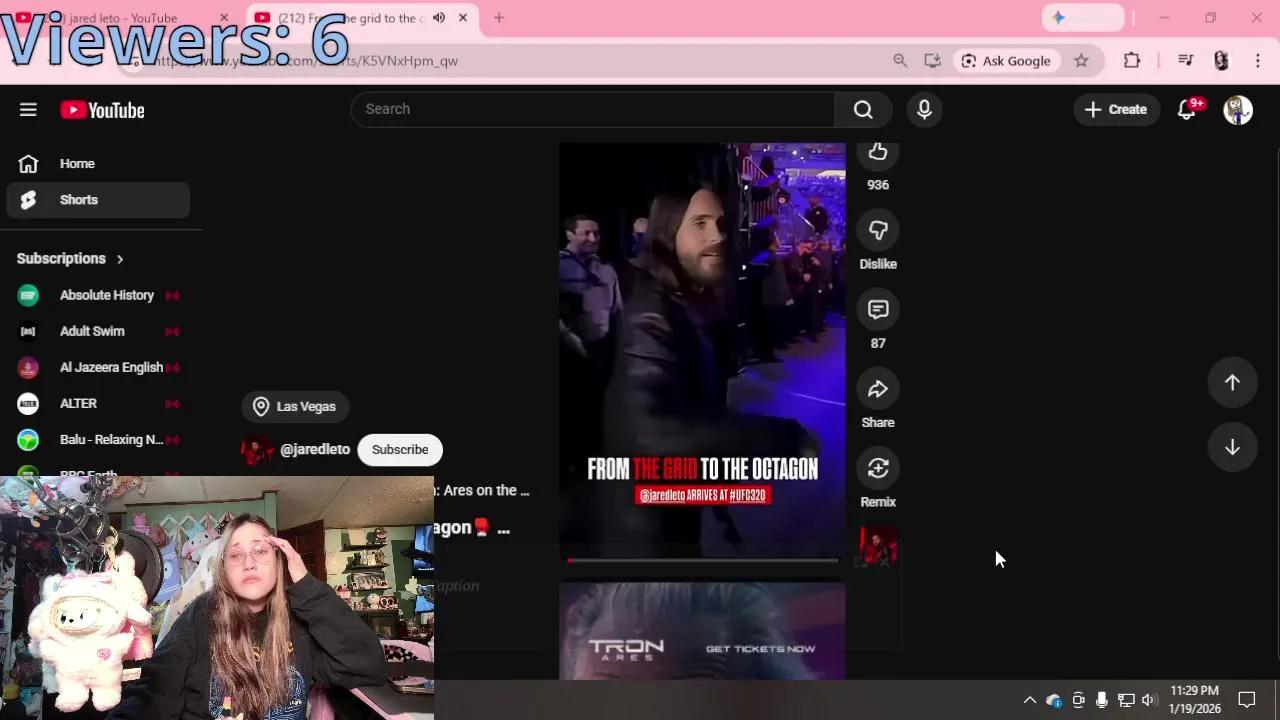Open the taskbar clock and date

(x=1195, y=700)
